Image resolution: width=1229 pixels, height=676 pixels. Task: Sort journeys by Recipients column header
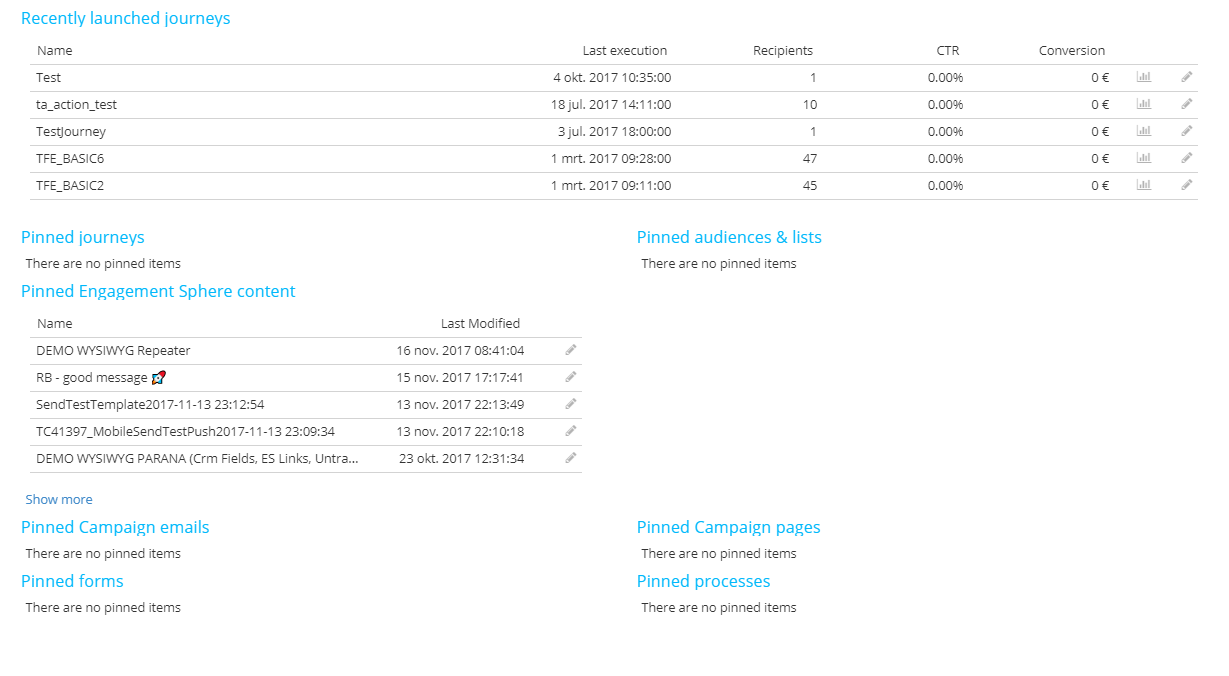pyautogui.click(x=782, y=50)
